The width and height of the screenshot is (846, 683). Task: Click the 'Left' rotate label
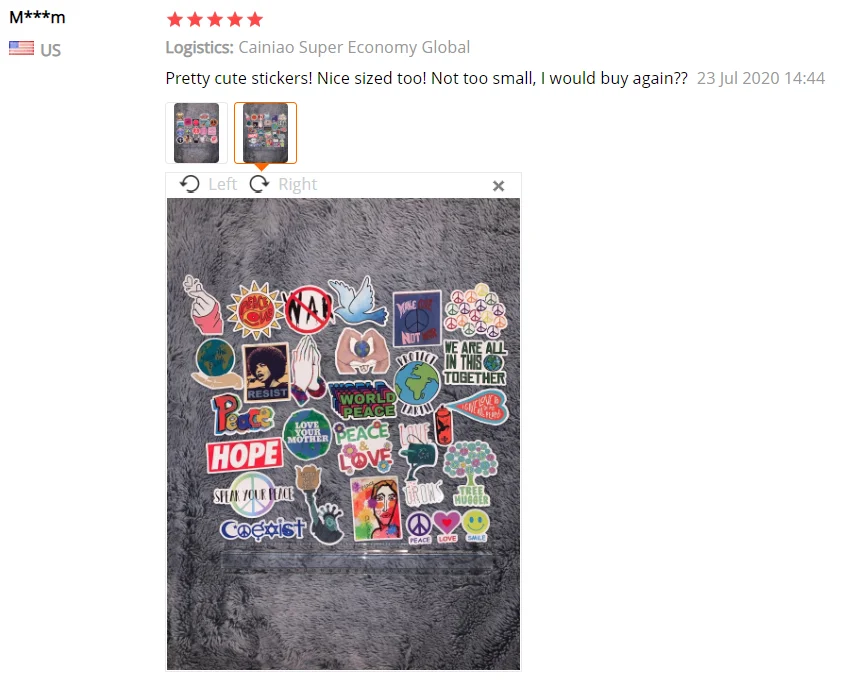[x=223, y=185]
